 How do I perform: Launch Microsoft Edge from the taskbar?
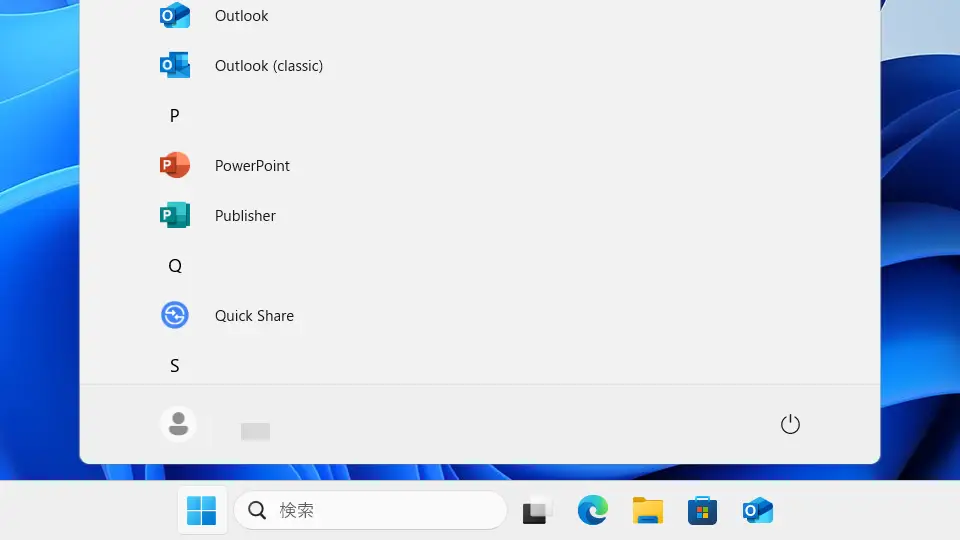[592, 510]
